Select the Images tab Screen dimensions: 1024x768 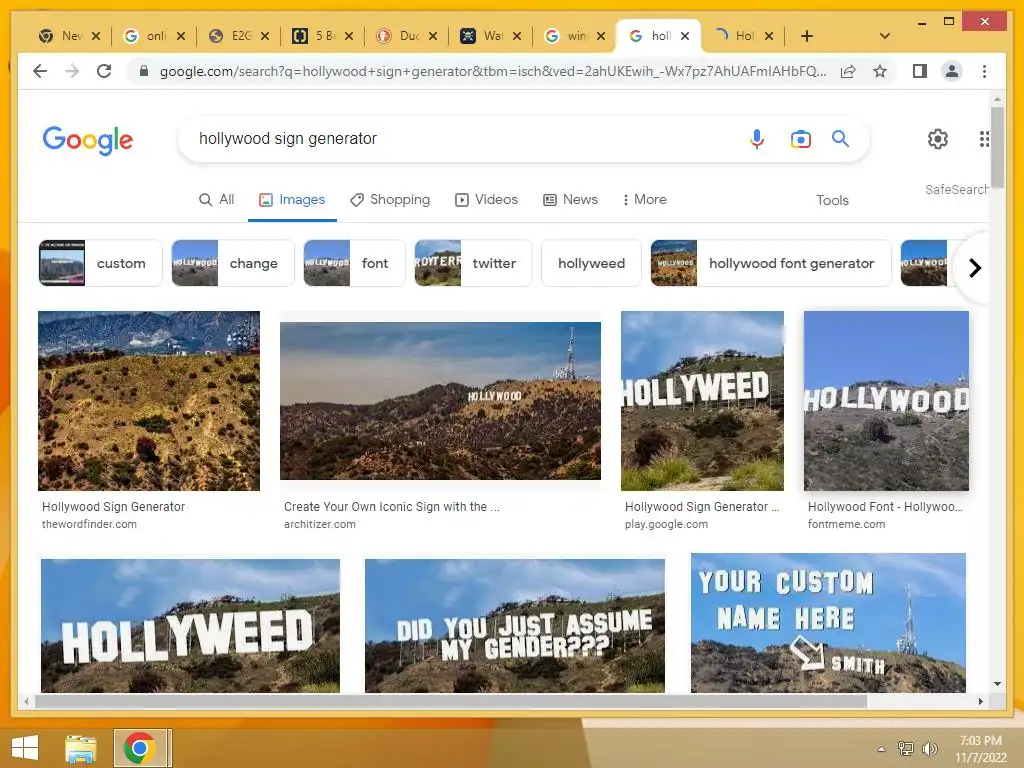[292, 199]
